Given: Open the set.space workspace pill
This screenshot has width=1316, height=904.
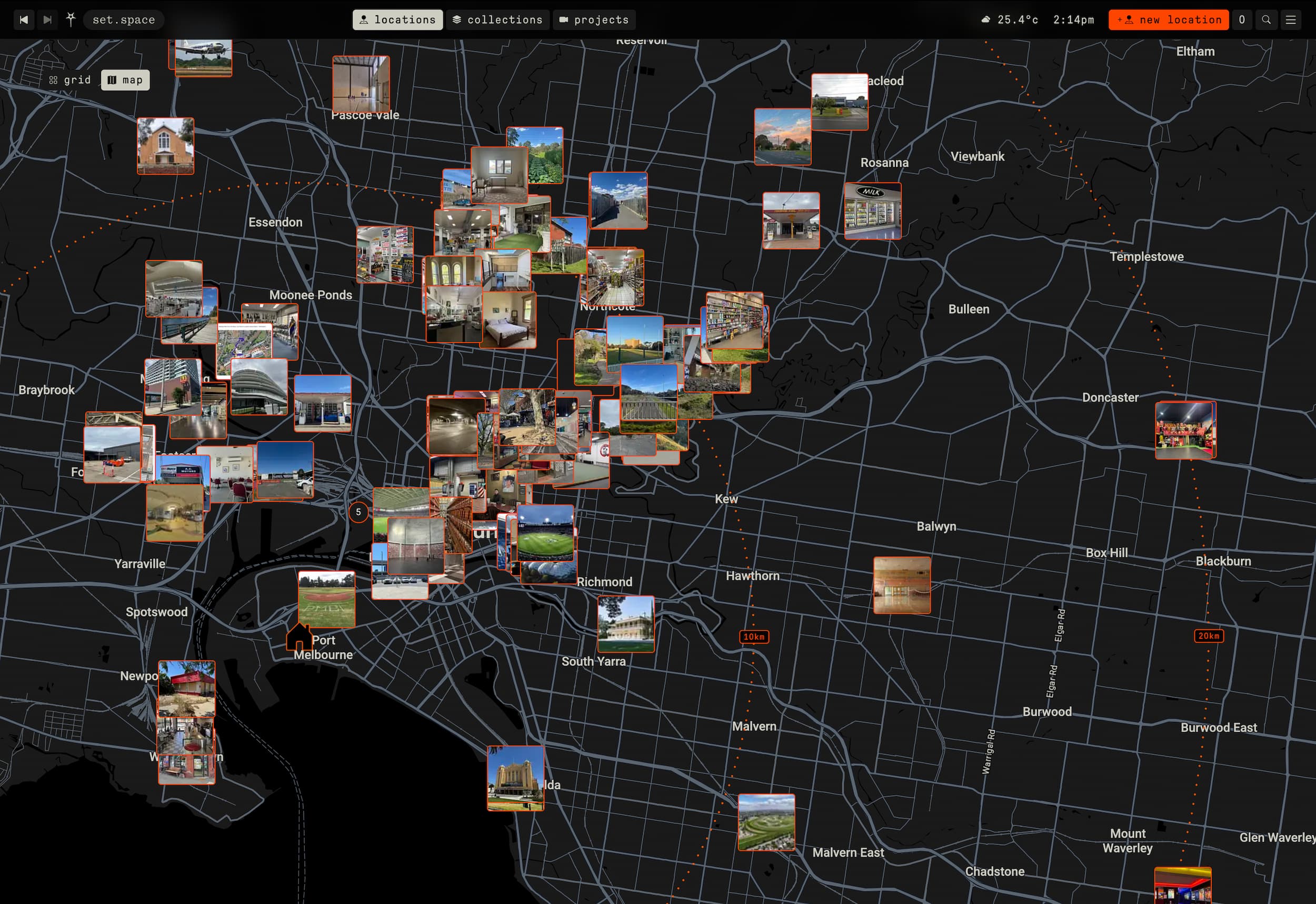Looking at the screenshot, I should [124, 20].
